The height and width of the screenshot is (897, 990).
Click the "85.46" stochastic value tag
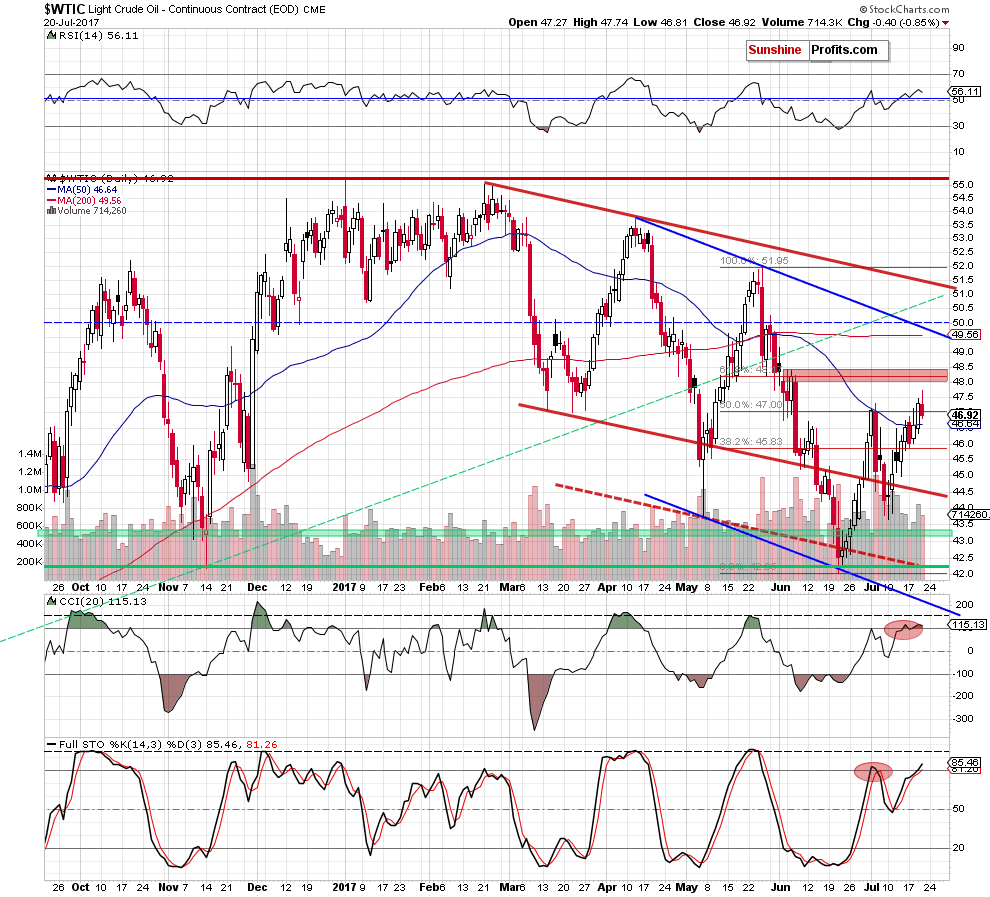965,762
